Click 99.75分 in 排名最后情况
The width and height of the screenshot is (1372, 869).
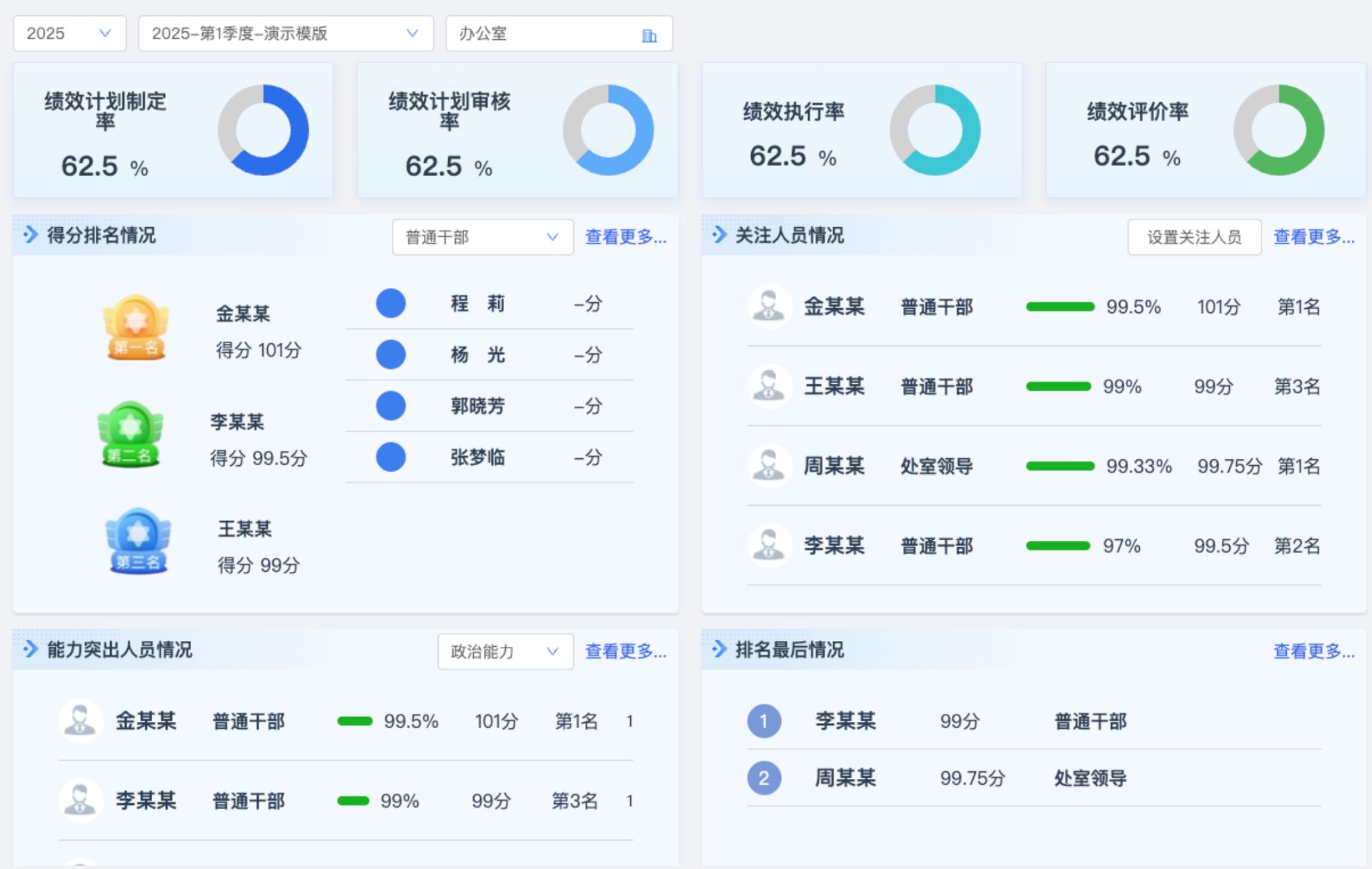973,778
